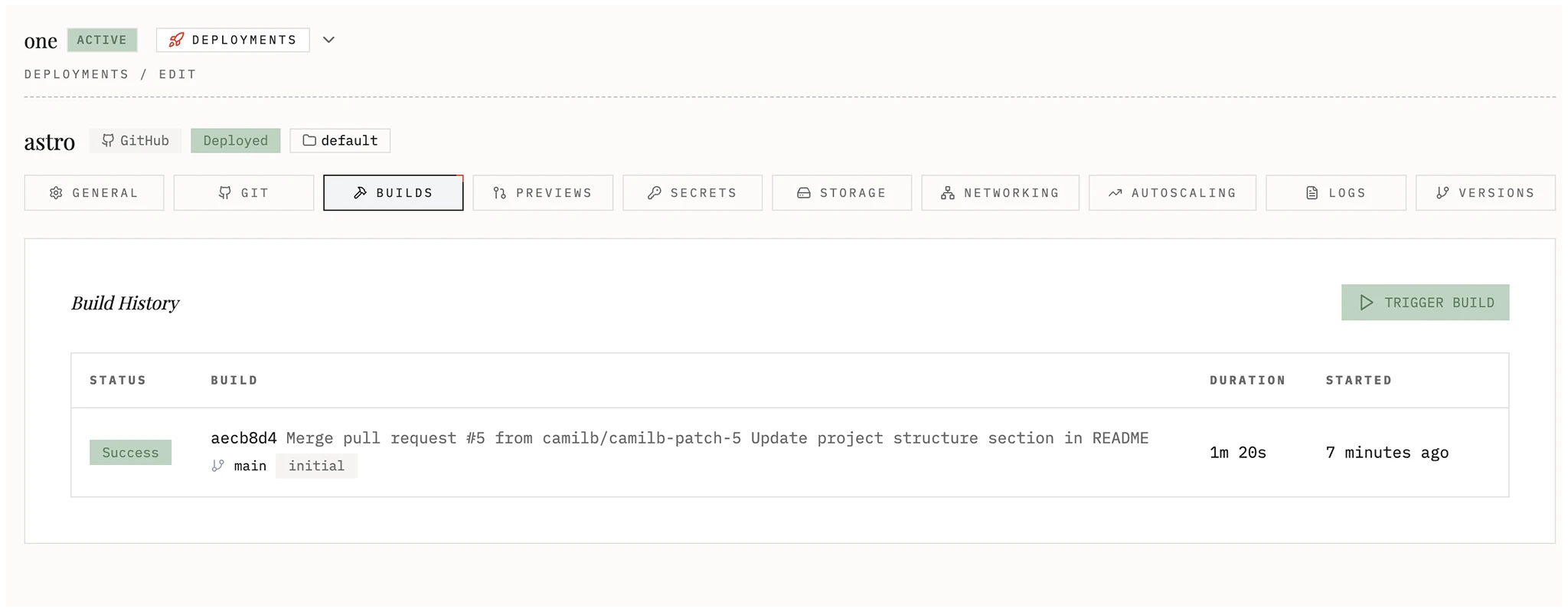Viewport: 1568px width, 612px height.
Task: Click the Success status badge in Build History
Action: coord(130,452)
